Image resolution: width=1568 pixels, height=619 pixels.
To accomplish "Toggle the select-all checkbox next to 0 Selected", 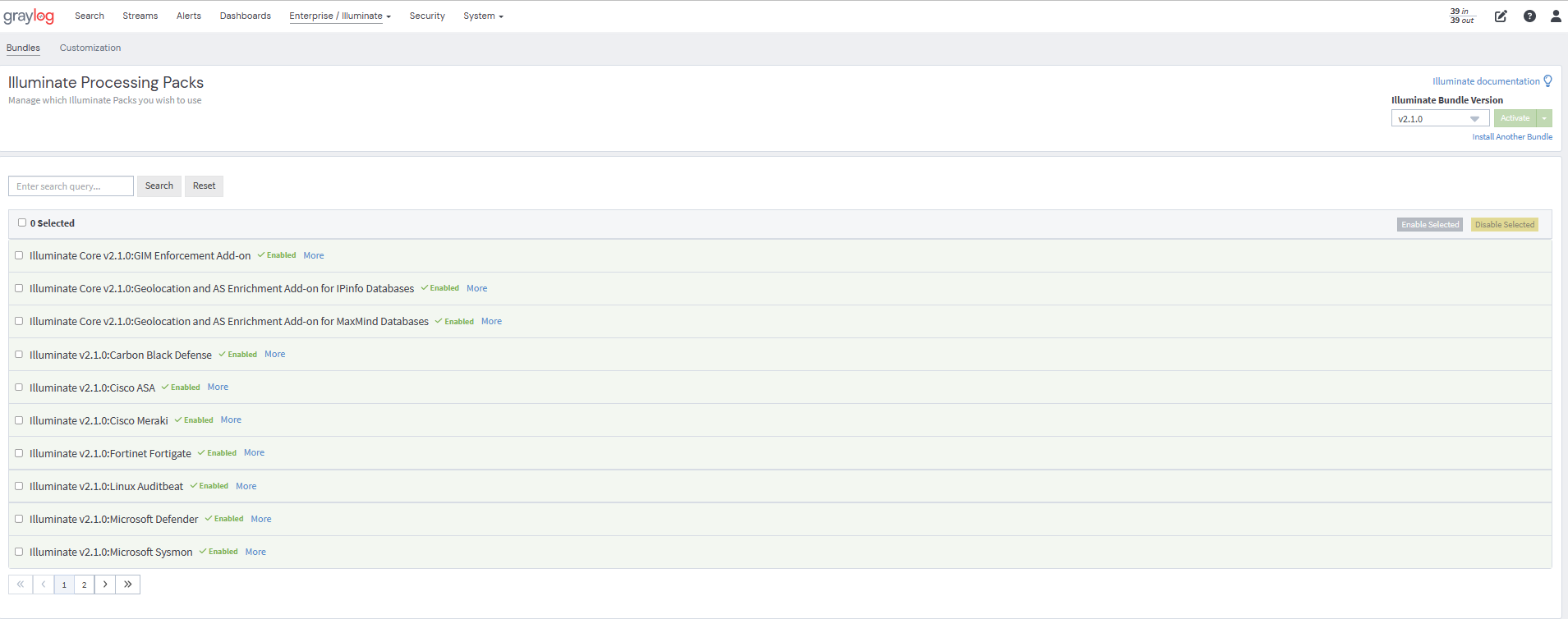I will coord(22,222).
